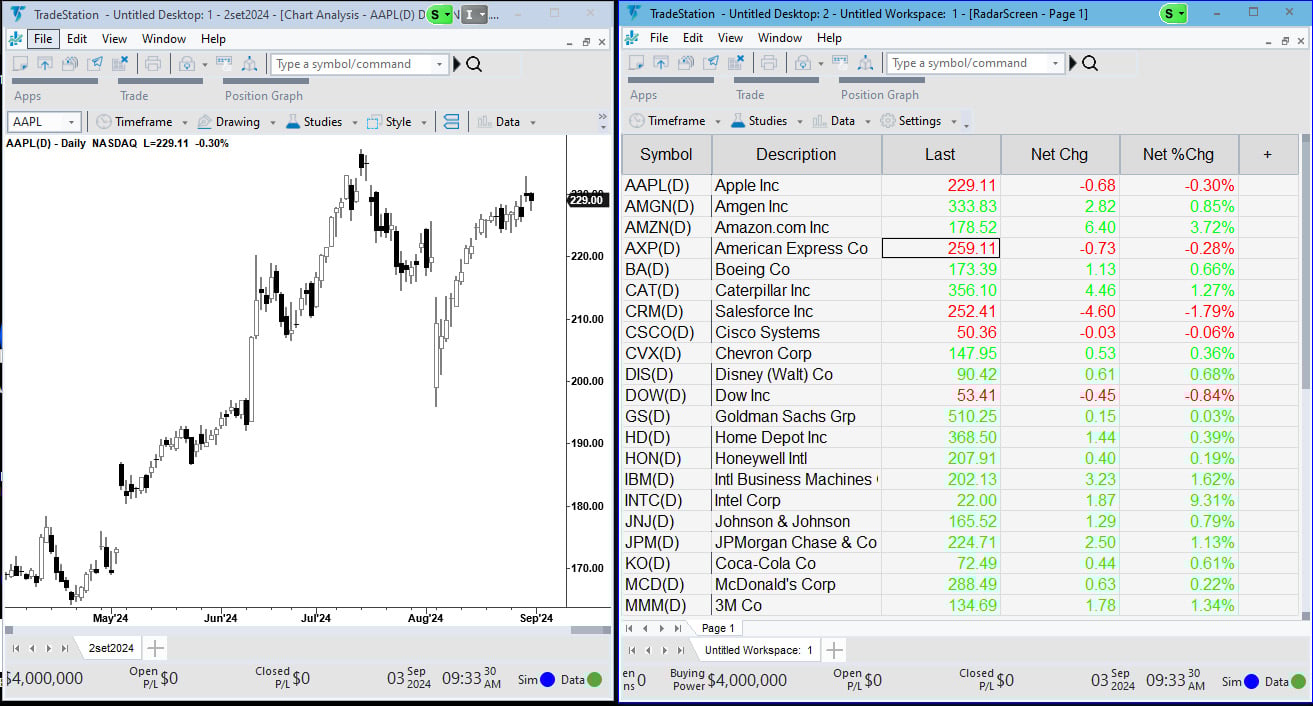1313x706 pixels.
Task: Click the Last column header
Action: click(940, 154)
